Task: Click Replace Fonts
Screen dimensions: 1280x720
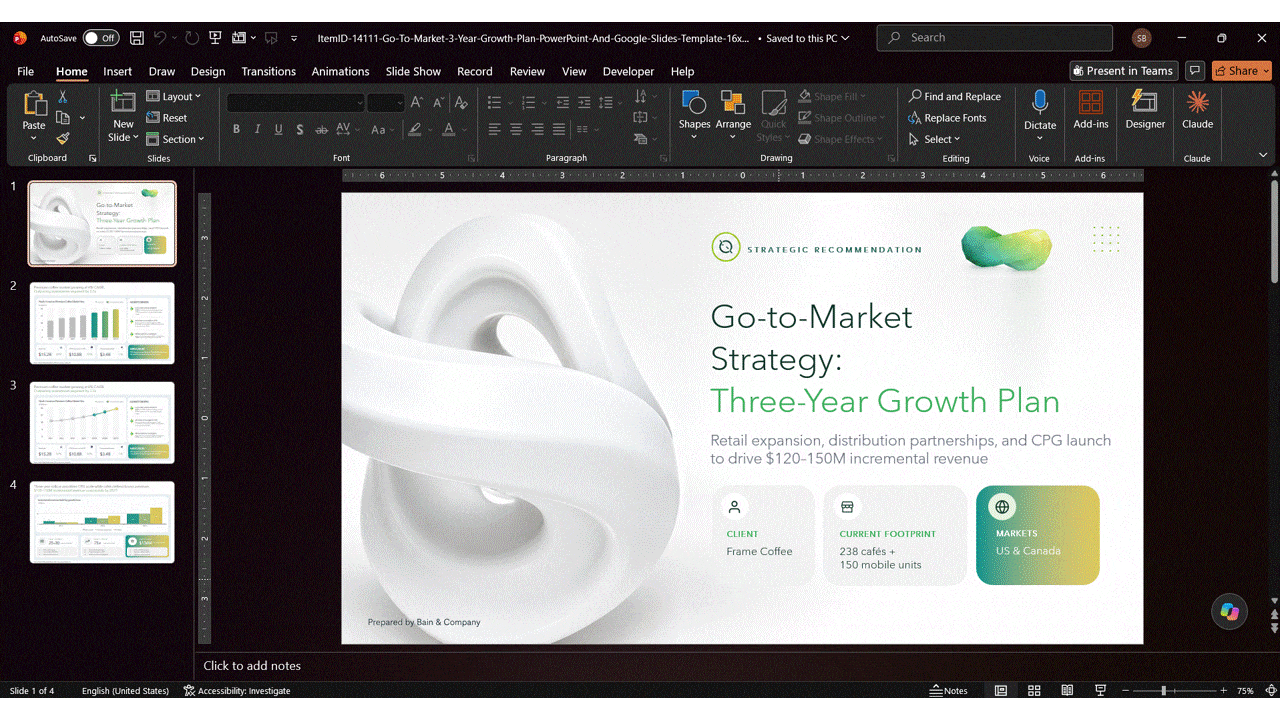Action: point(947,118)
